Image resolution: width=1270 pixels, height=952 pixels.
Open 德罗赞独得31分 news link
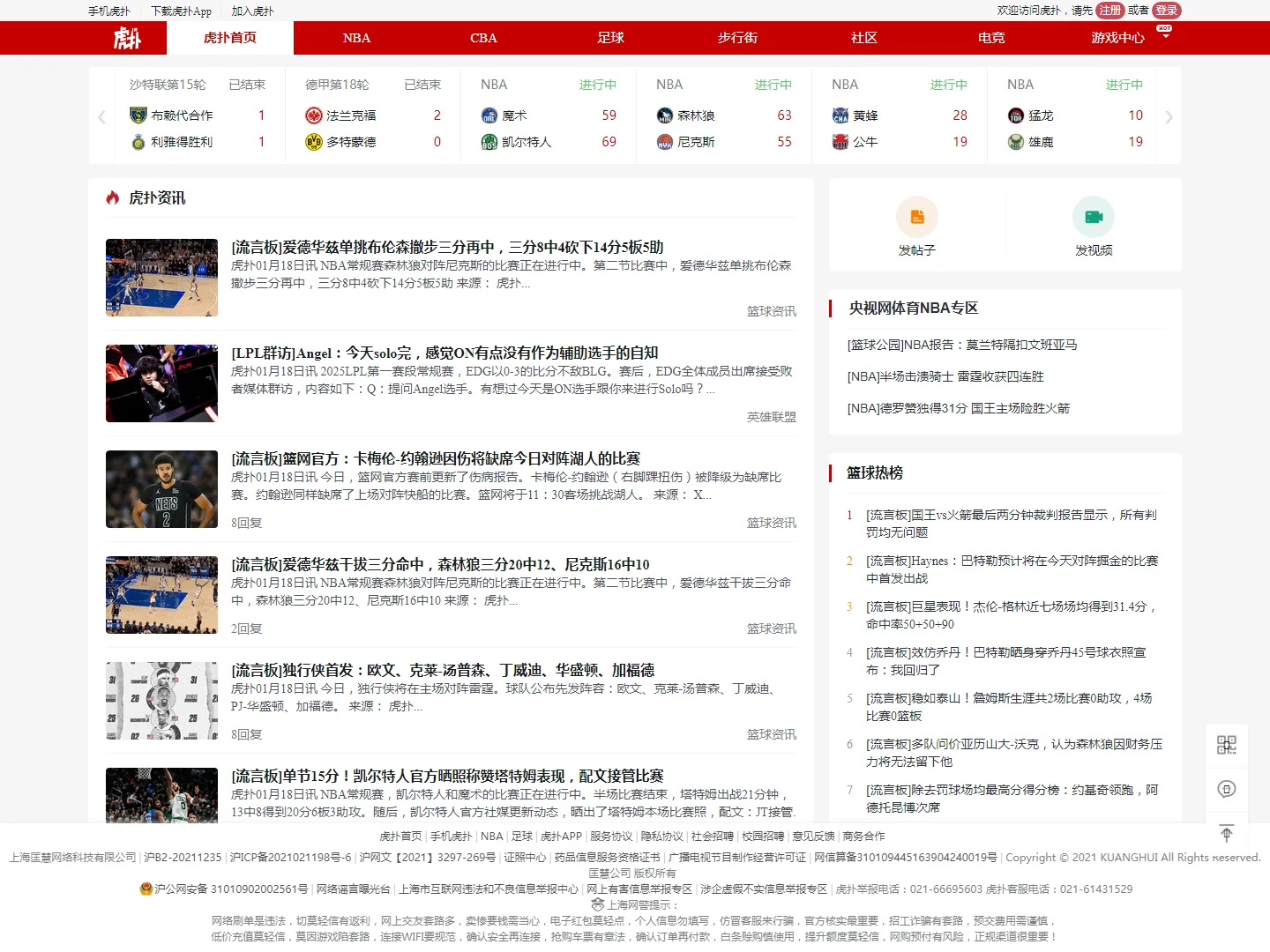coord(959,408)
